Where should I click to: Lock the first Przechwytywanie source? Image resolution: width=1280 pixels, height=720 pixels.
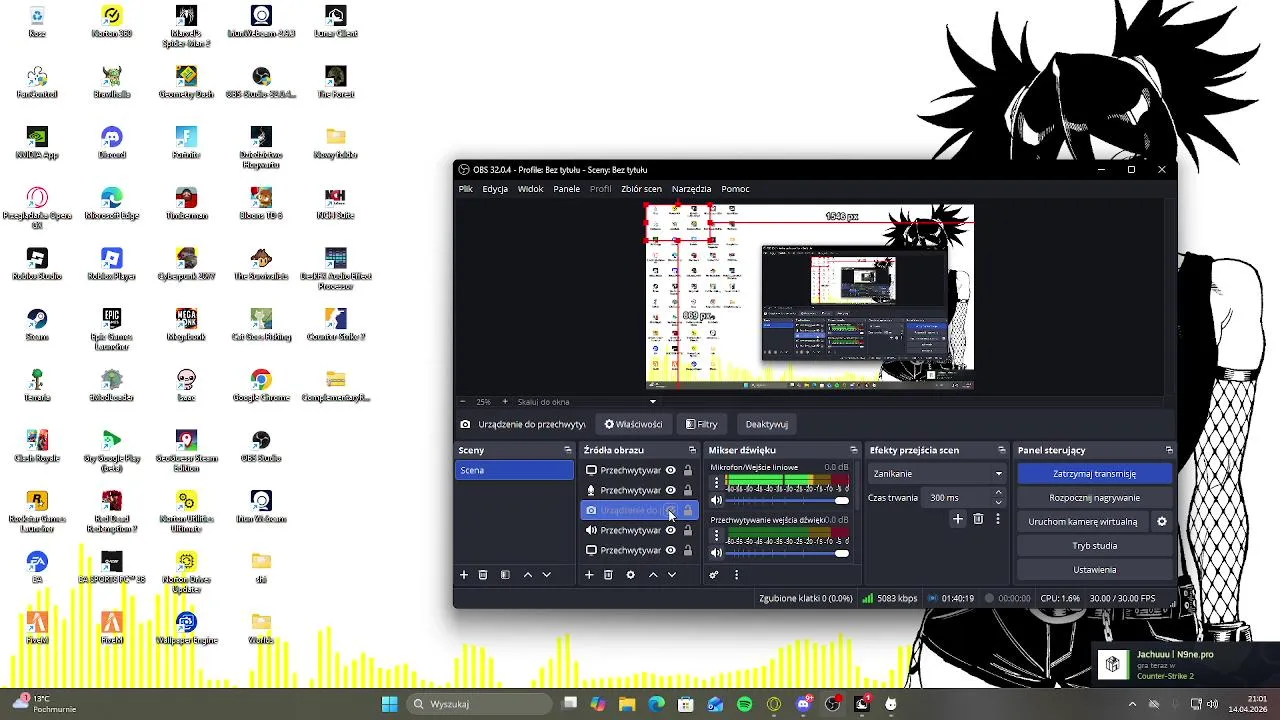688,470
